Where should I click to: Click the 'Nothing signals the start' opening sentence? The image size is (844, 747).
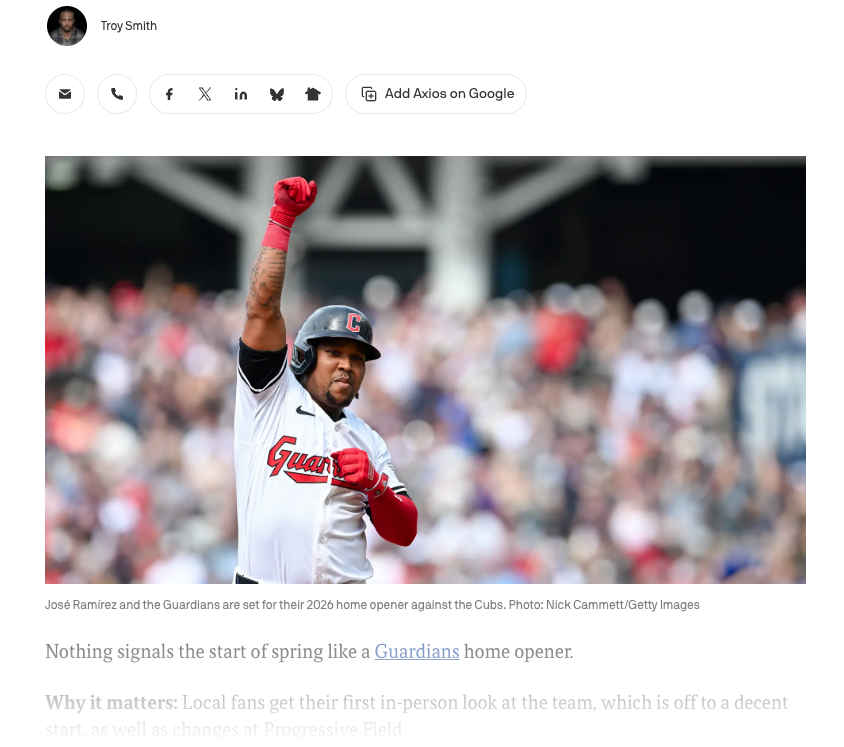coord(310,651)
